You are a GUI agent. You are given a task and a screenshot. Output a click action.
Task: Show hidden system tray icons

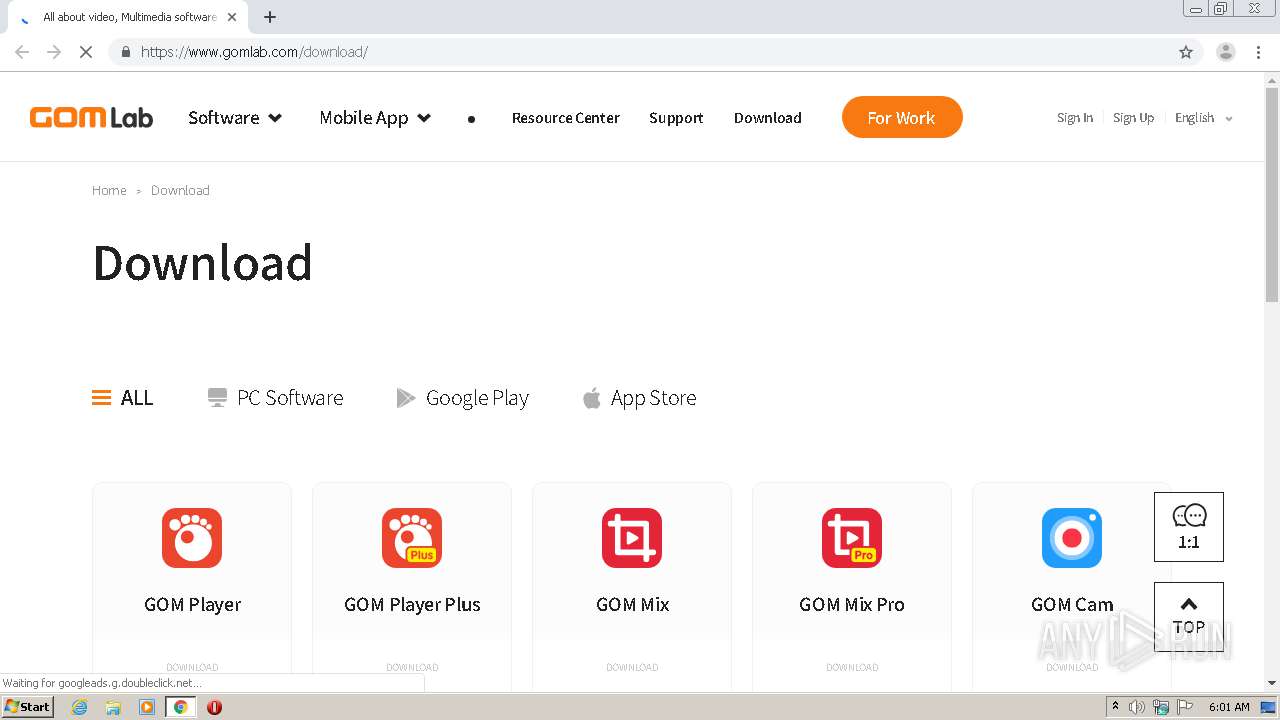pos(1115,707)
